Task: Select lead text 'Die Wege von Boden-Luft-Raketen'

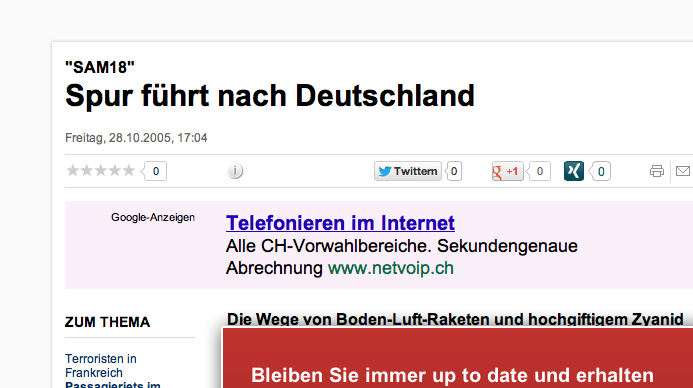Action: coord(358,320)
